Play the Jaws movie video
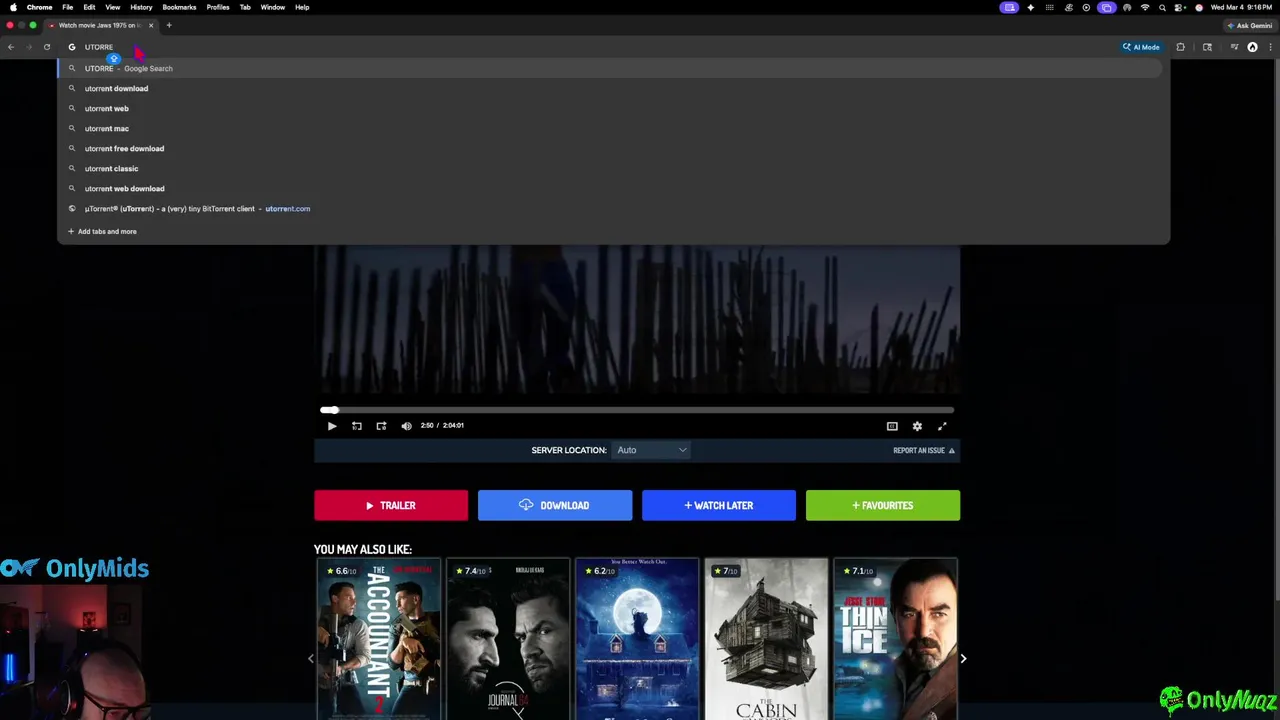Screen dimensions: 1280x720 tap(332, 426)
